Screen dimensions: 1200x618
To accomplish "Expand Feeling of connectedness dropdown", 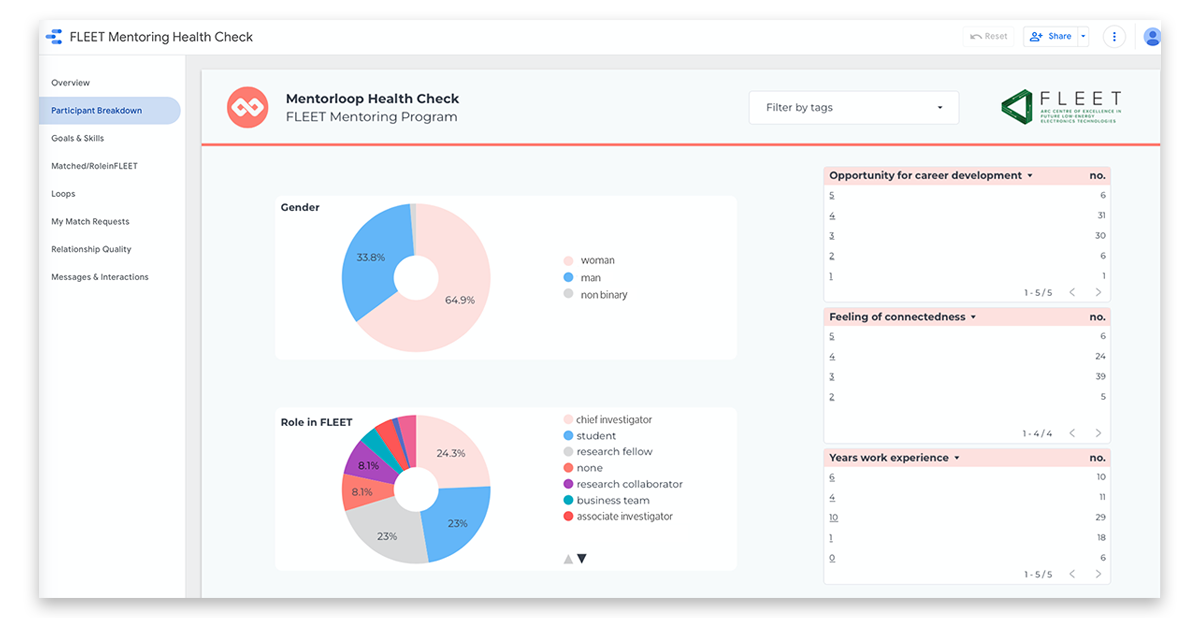I will tap(974, 317).
